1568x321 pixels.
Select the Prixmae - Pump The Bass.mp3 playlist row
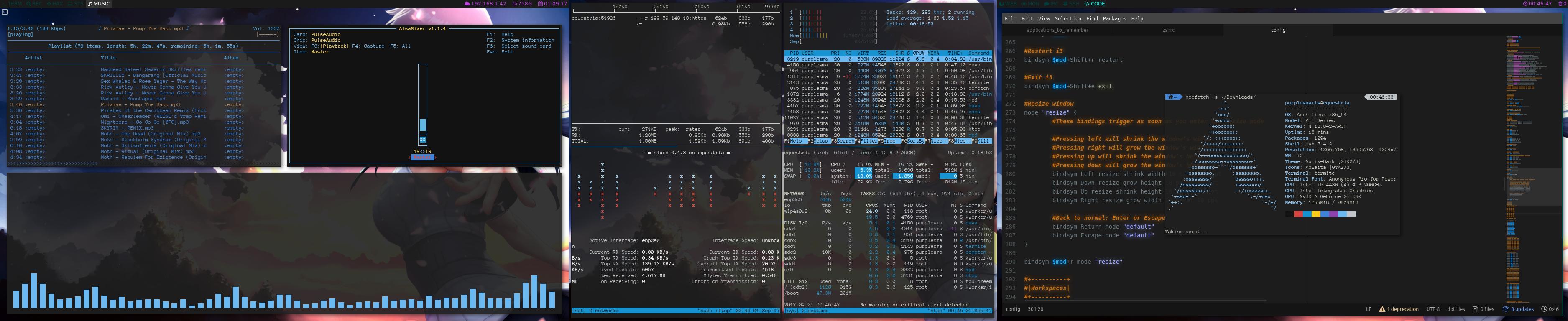(x=144, y=104)
